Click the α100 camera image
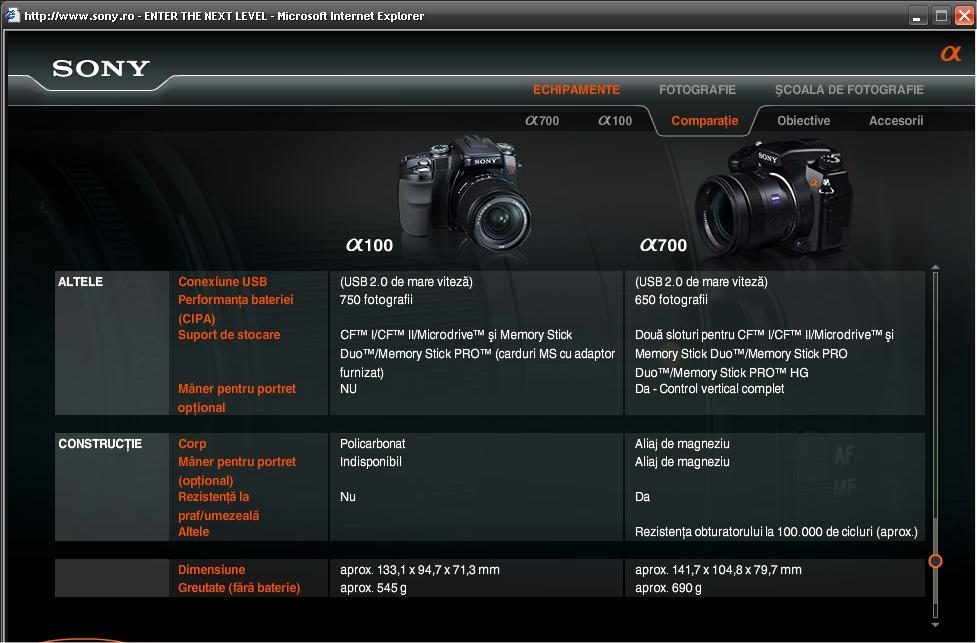The height and width of the screenshot is (643, 977). 465,193
